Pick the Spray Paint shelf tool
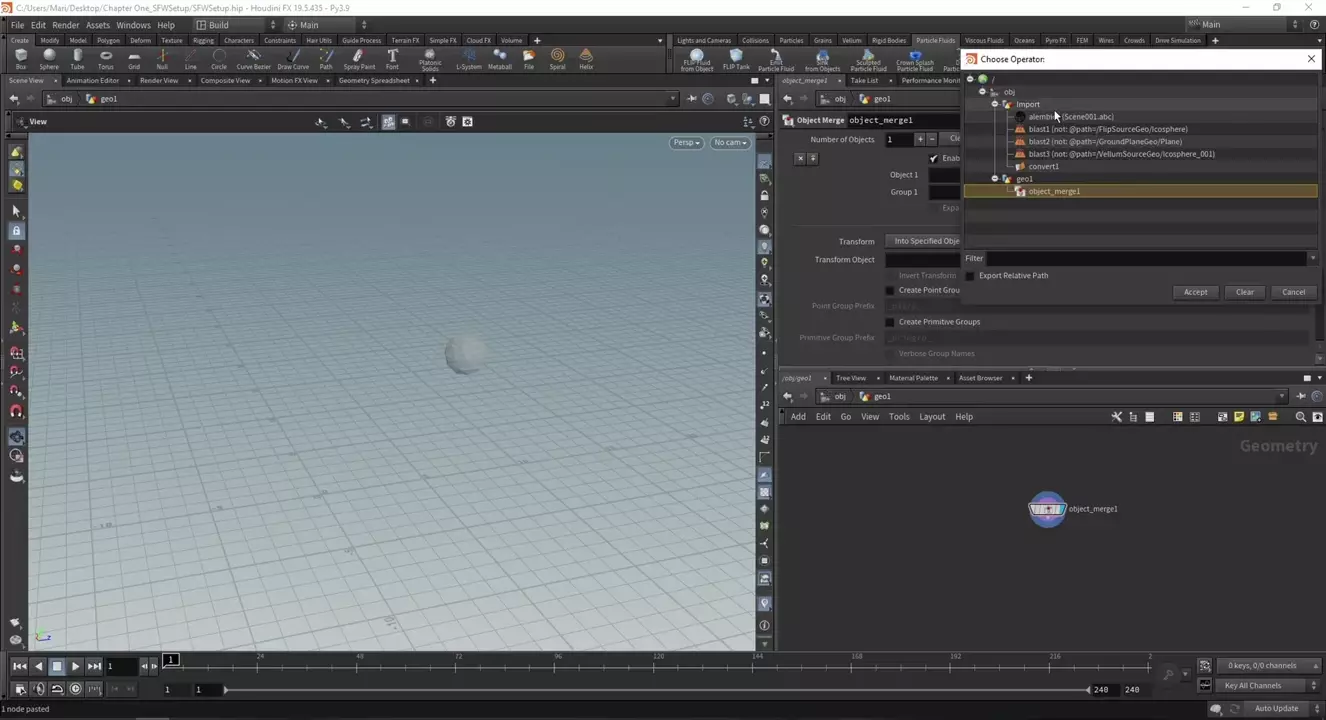The width and height of the screenshot is (1326, 720). (x=359, y=59)
